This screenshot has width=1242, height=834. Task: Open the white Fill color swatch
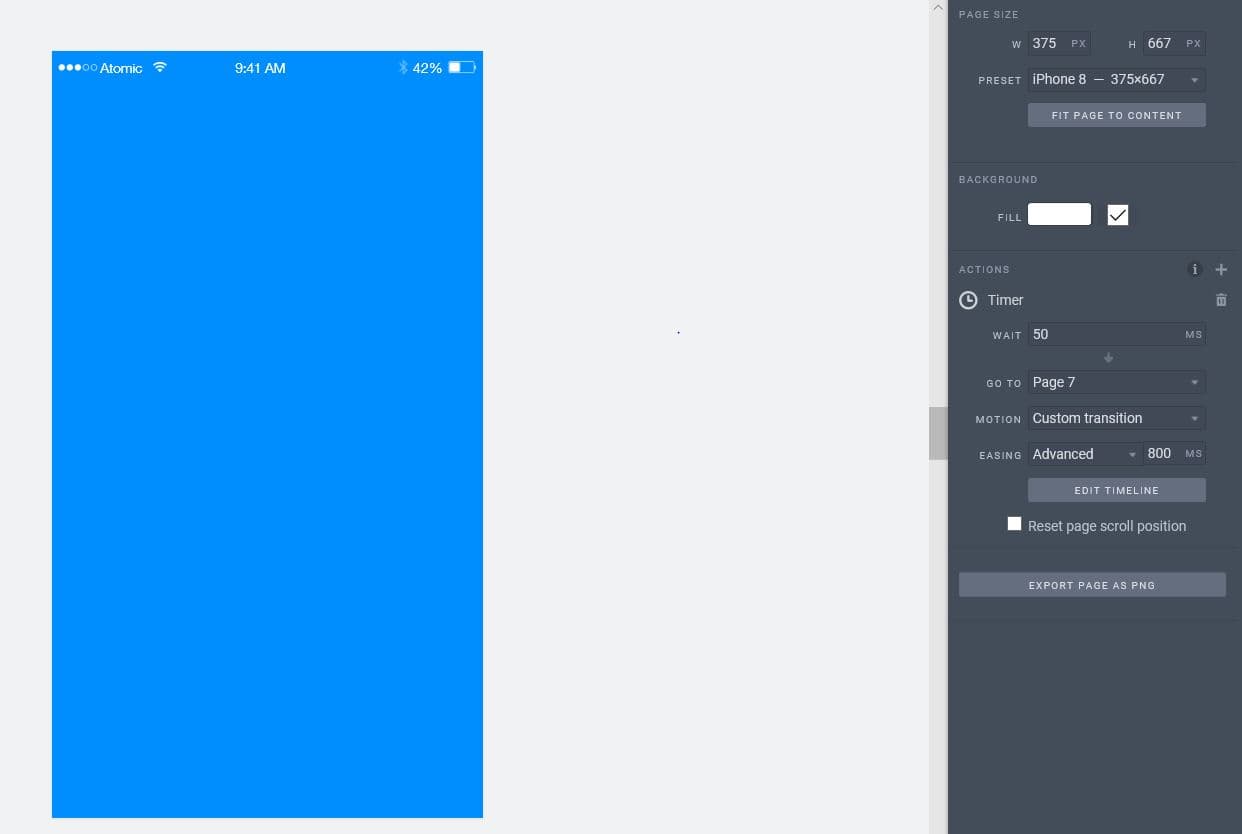1058,214
